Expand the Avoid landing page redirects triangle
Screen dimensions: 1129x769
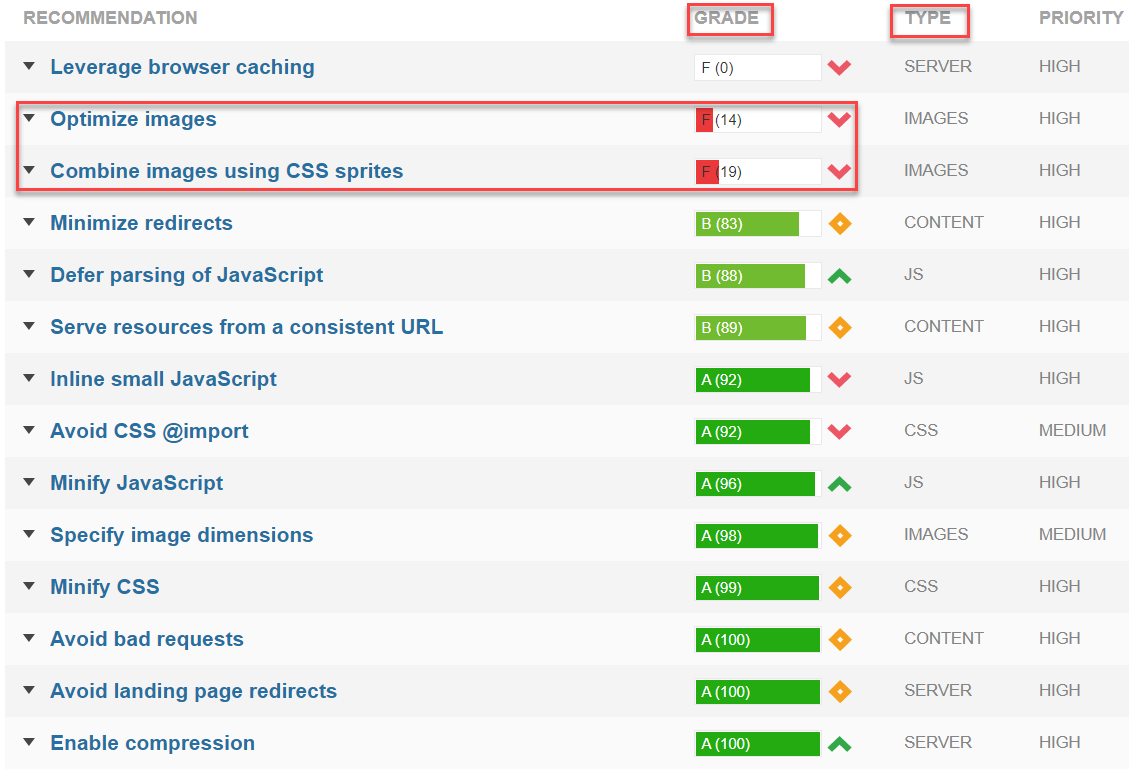[x=29, y=690]
